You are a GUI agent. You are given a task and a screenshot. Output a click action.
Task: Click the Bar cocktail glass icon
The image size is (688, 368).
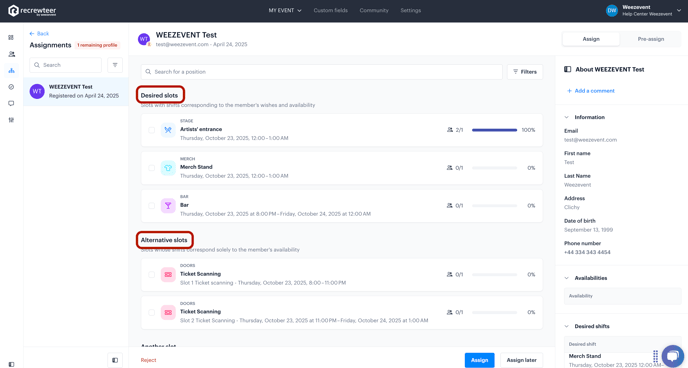[168, 205]
